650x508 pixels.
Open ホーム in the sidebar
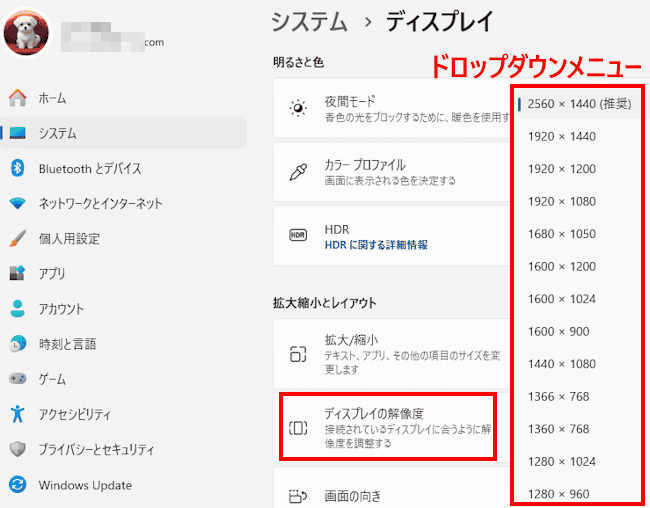pos(52,98)
